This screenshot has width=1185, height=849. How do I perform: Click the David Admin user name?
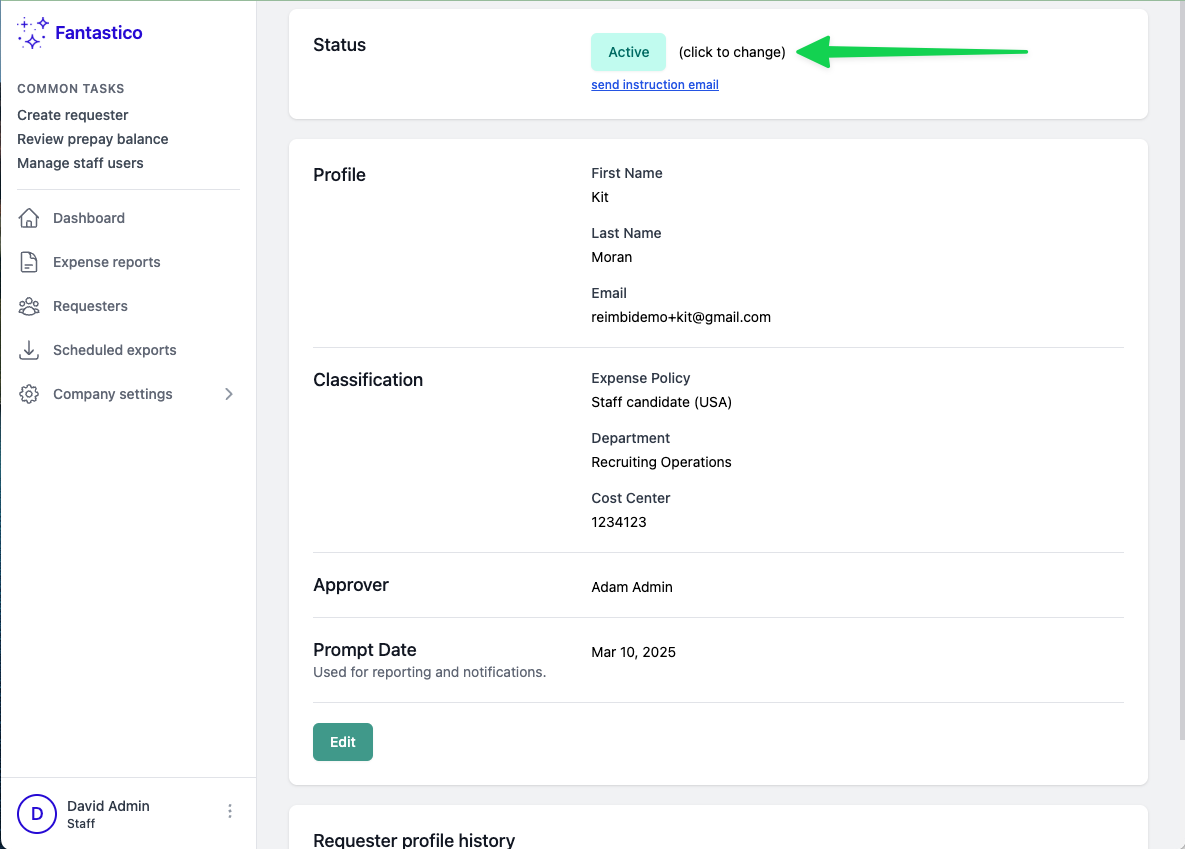coord(108,806)
